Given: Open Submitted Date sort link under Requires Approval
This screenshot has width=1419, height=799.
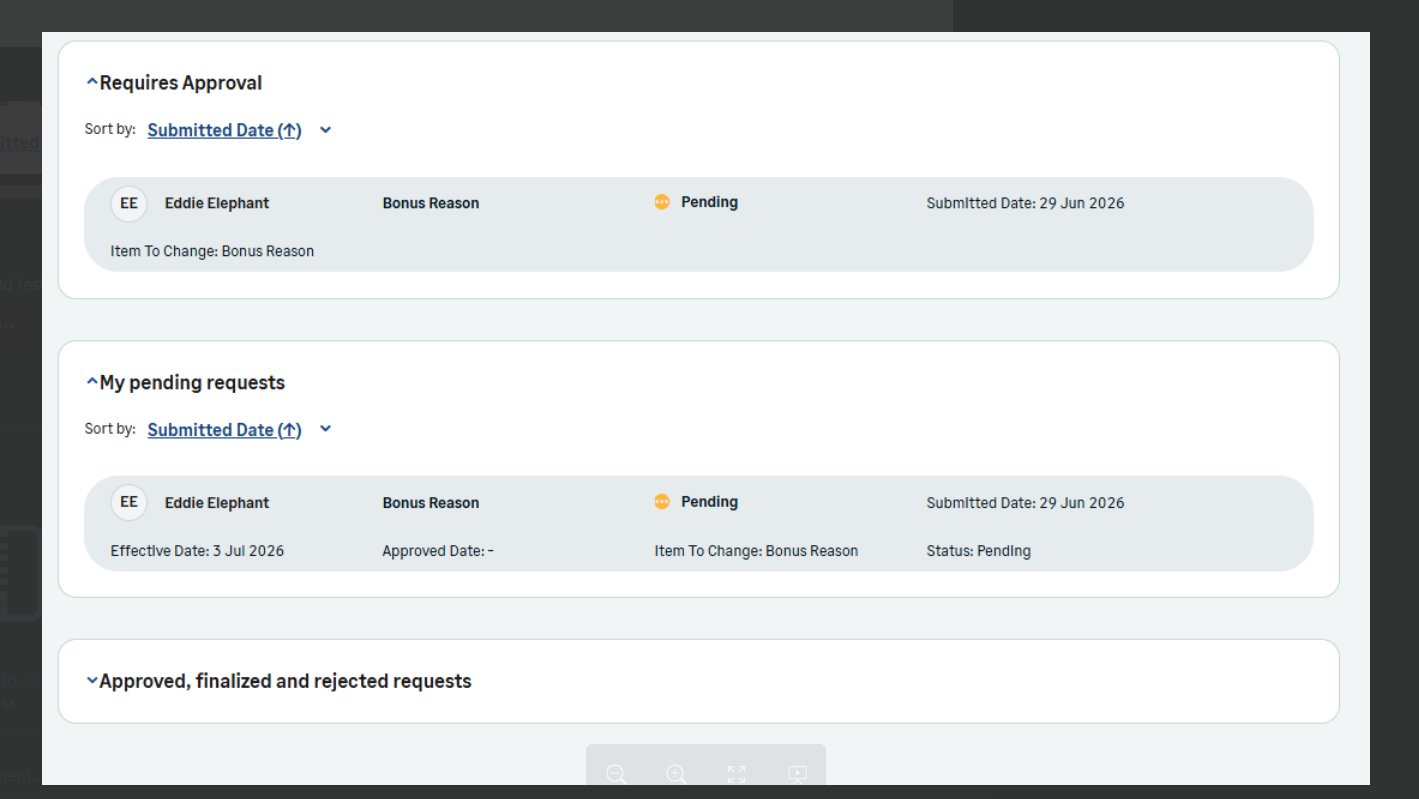Looking at the screenshot, I should tap(224, 130).
